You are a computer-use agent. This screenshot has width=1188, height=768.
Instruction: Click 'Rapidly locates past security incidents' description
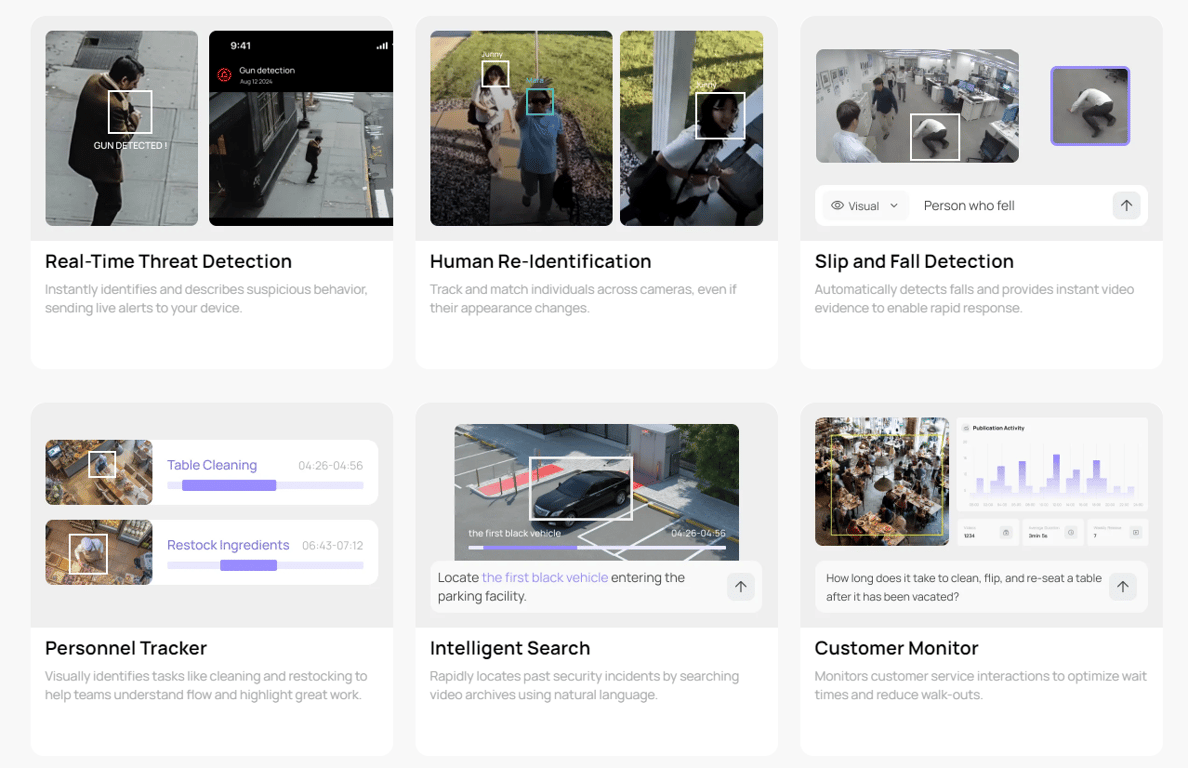pyautogui.click(x=584, y=685)
